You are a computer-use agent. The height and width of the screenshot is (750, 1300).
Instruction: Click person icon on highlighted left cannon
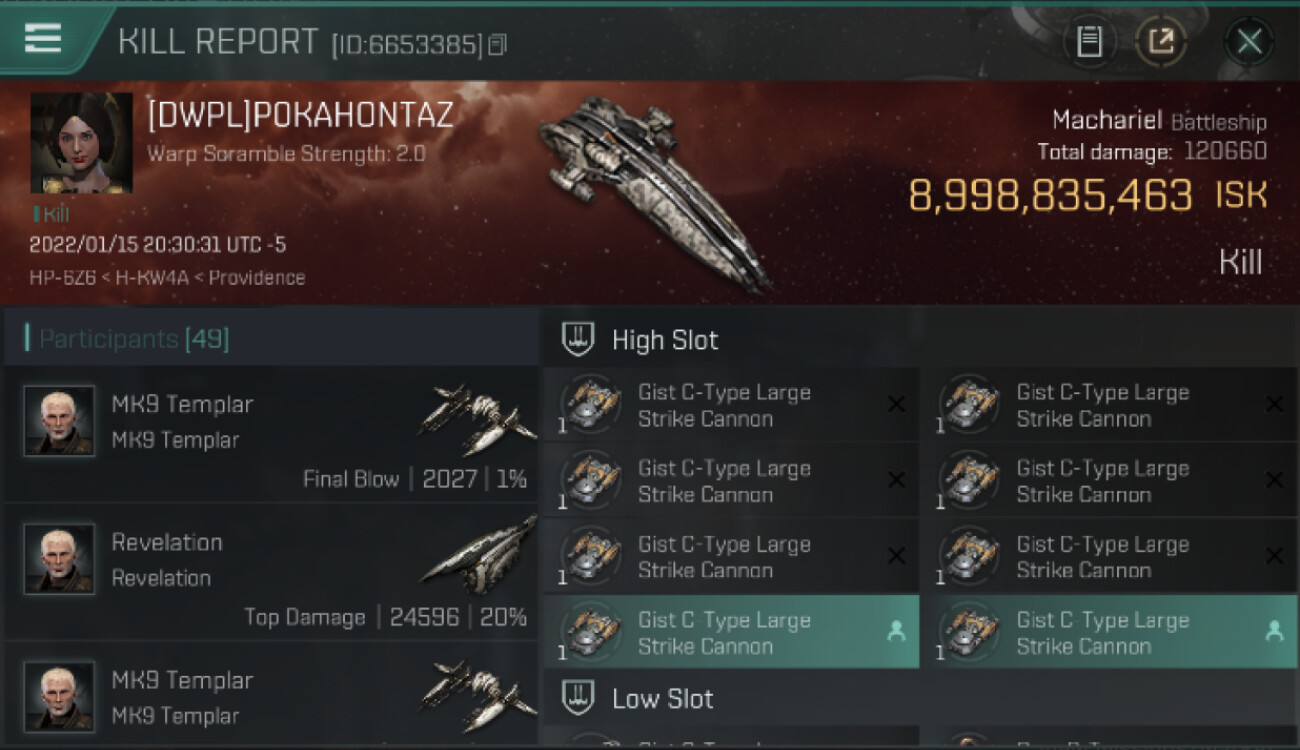click(896, 631)
